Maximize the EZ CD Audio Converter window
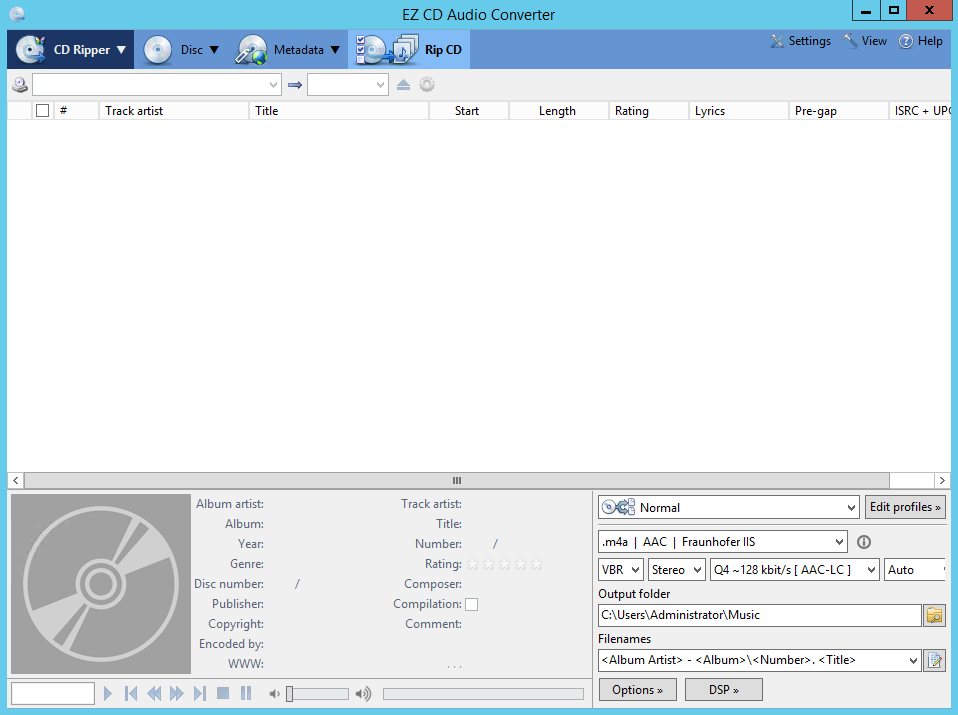958x715 pixels. coord(894,10)
